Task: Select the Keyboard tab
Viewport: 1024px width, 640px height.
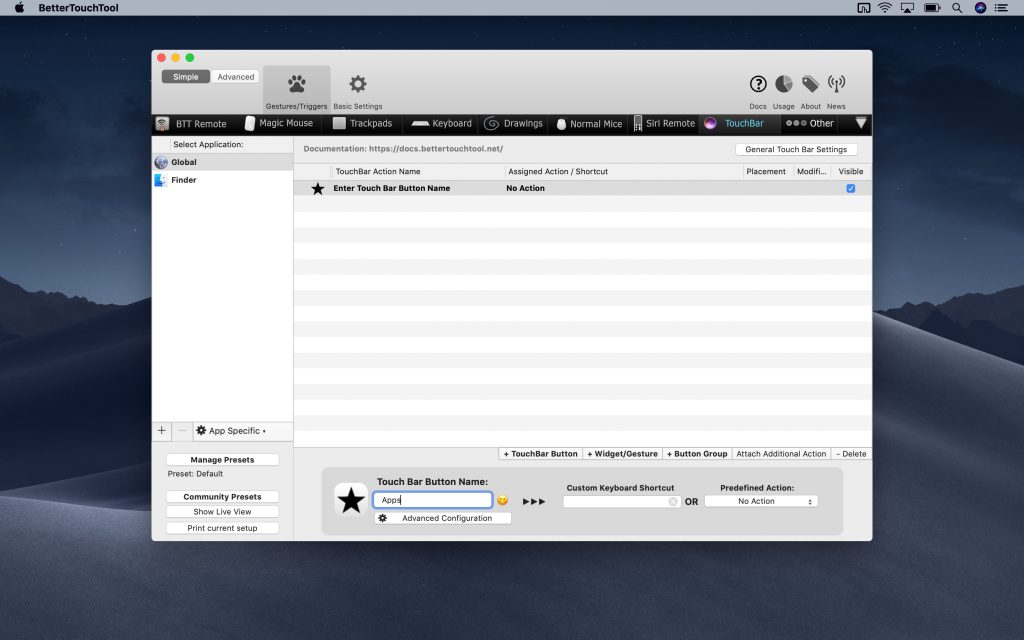Action: click(441, 123)
